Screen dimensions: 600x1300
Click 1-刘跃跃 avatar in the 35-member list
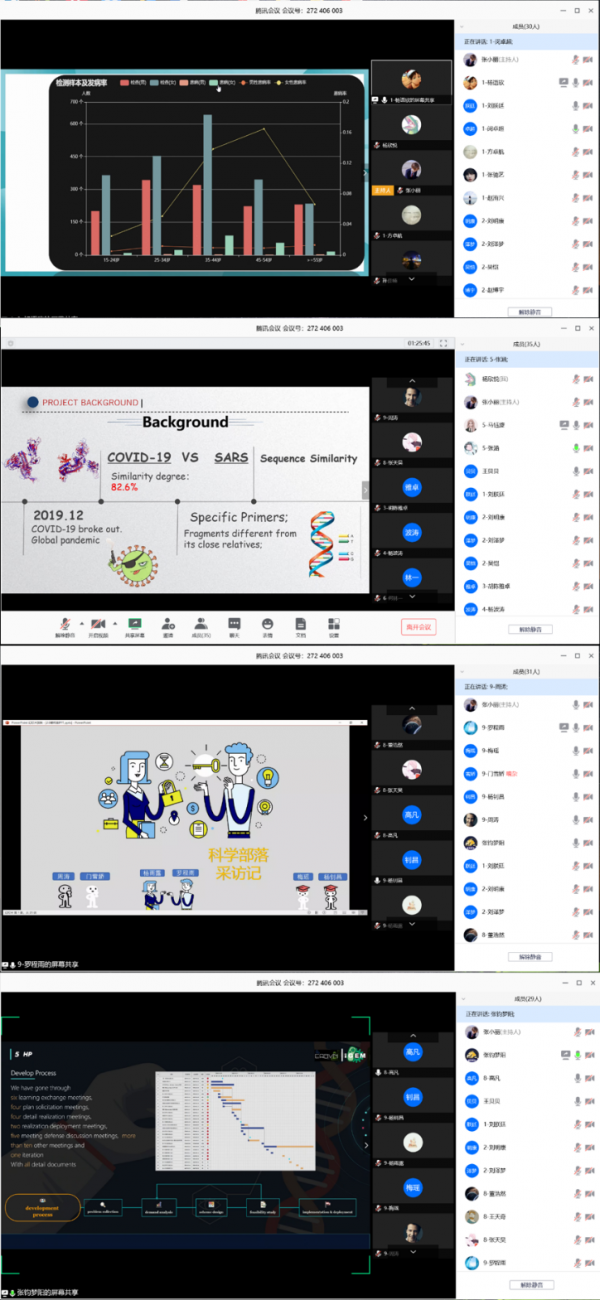pyautogui.click(x=470, y=494)
